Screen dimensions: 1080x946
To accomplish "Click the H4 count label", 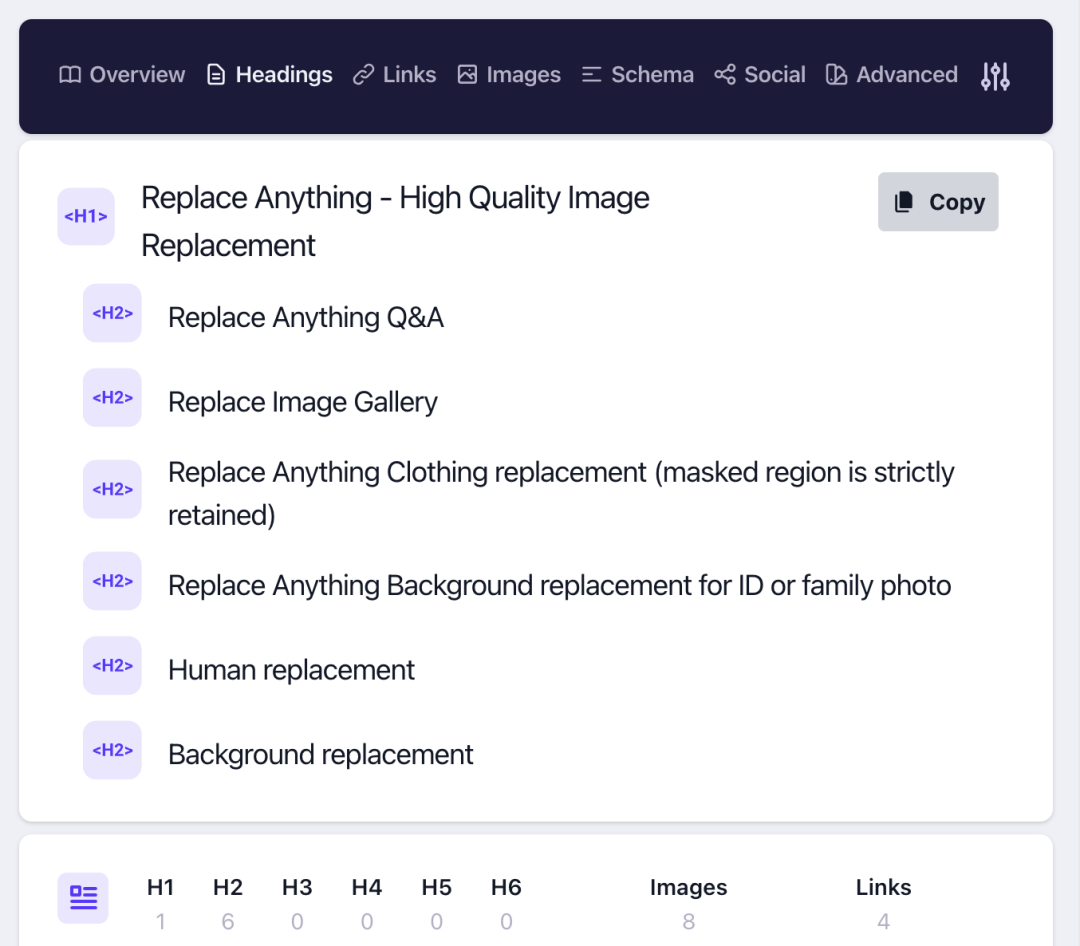I will pyautogui.click(x=367, y=887).
